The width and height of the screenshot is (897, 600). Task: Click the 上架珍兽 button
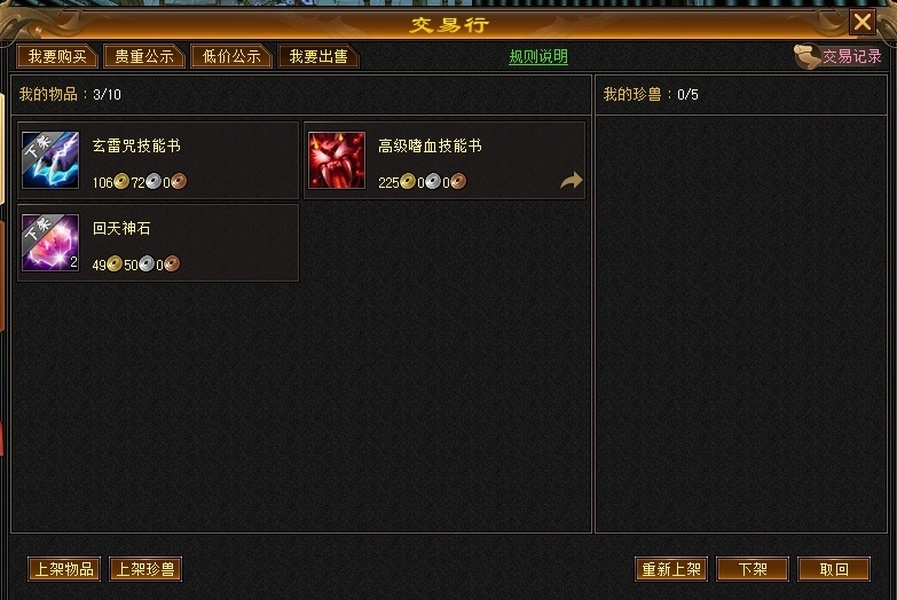(145, 569)
